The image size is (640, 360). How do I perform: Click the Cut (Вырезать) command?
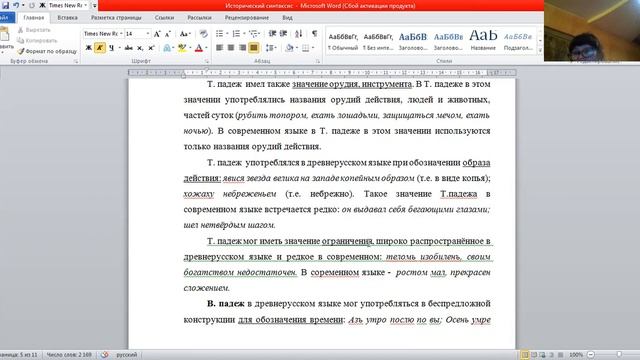34,30
